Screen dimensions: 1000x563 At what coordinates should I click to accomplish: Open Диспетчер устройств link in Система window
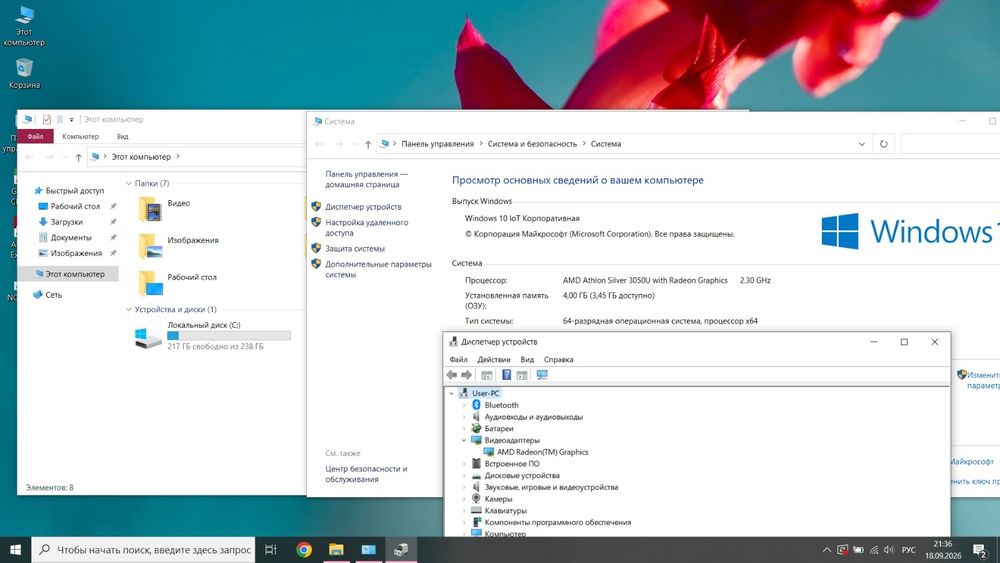coord(363,207)
